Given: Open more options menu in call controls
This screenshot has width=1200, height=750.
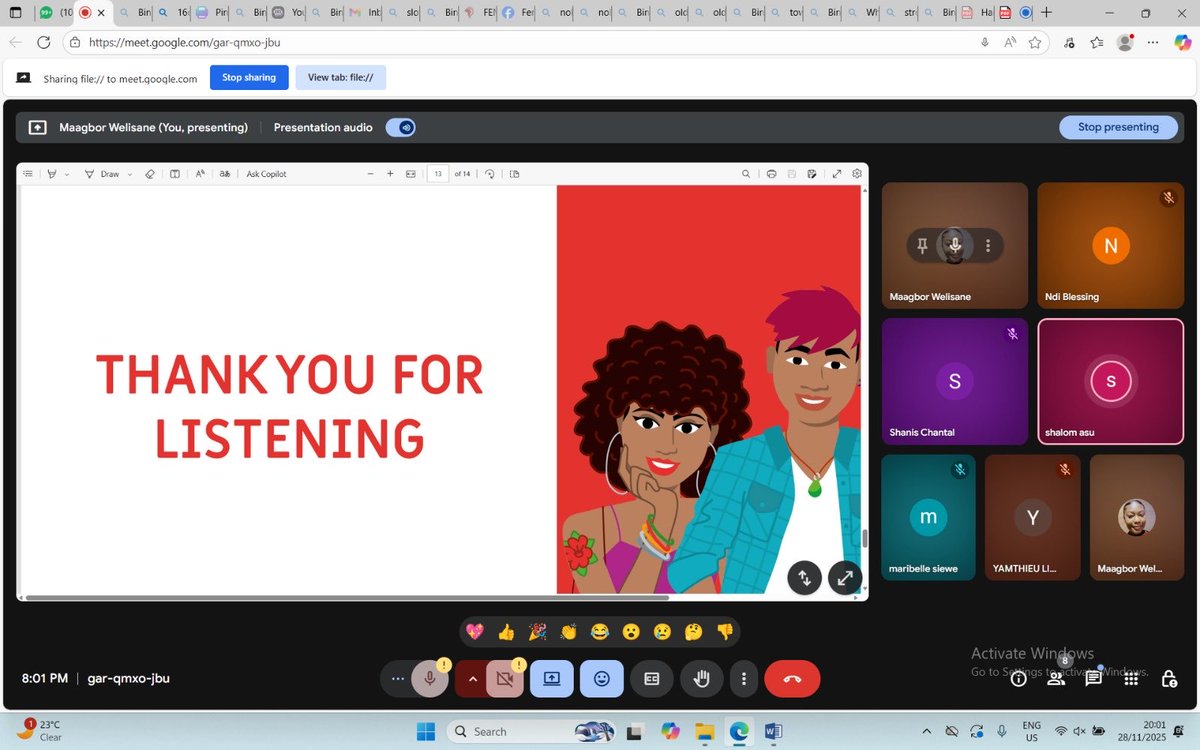Looking at the screenshot, I should click(x=744, y=679).
